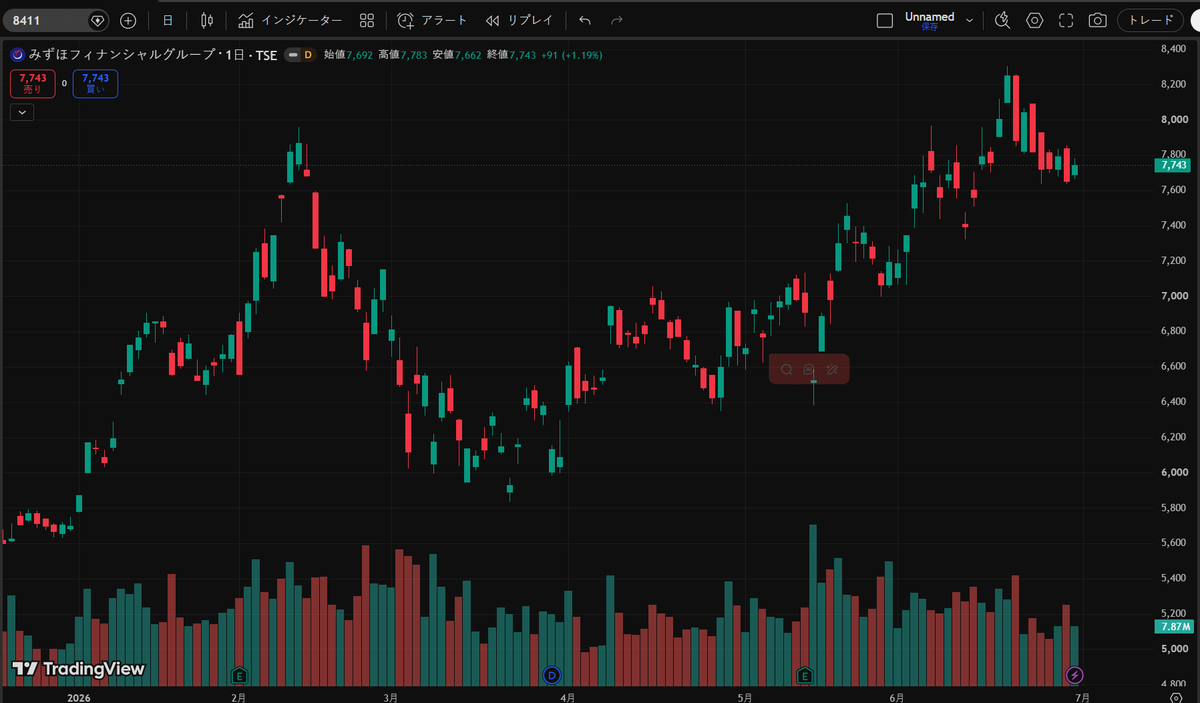Click the 始値7,692 open value
This screenshot has width=1200, height=703.
(348, 55)
